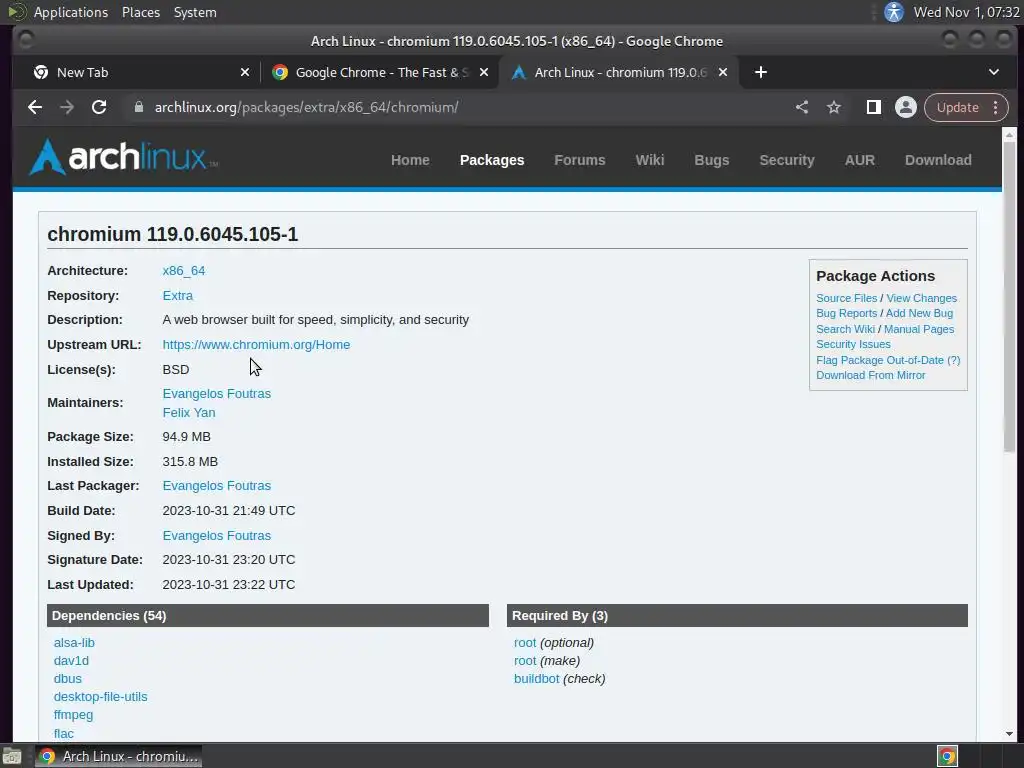The width and height of the screenshot is (1024, 768).
Task: Click Arch Linux taskbar window button
Action: (118, 756)
